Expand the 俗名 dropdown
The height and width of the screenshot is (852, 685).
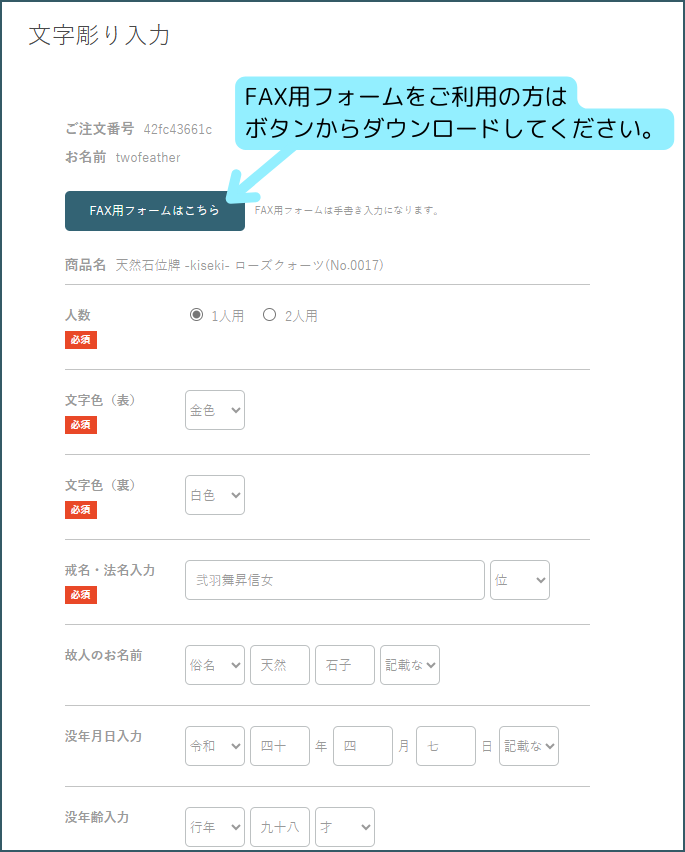(x=215, y=665)
